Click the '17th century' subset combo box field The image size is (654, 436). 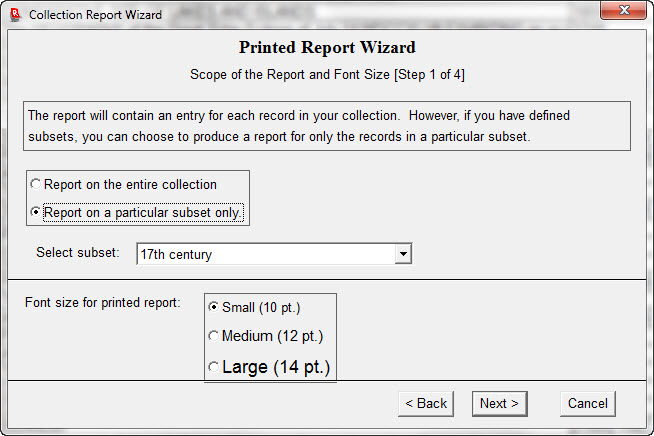point(265,255)
